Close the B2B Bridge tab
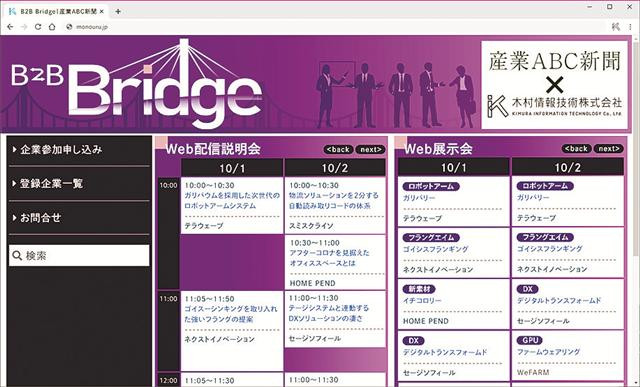Screen dimensions: 640x387 pos(102,11)
